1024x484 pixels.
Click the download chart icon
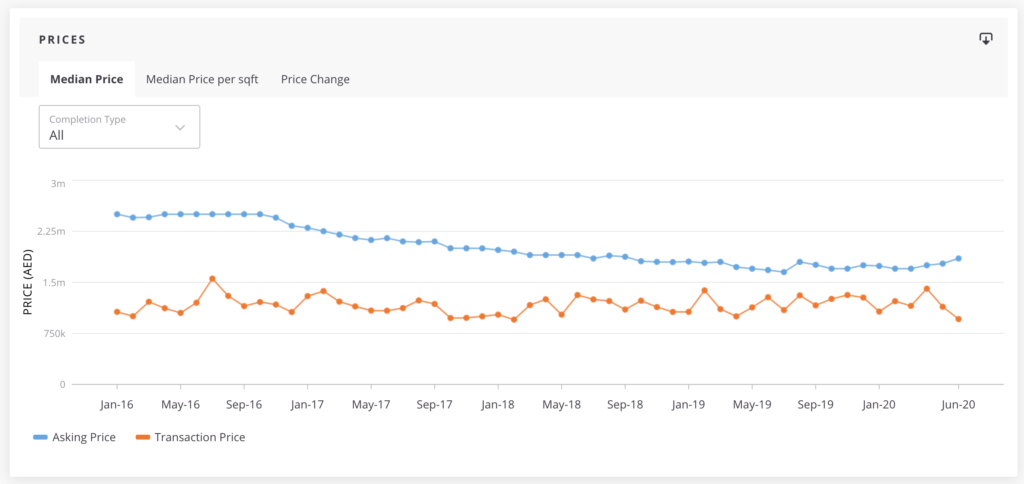[985, 39]
